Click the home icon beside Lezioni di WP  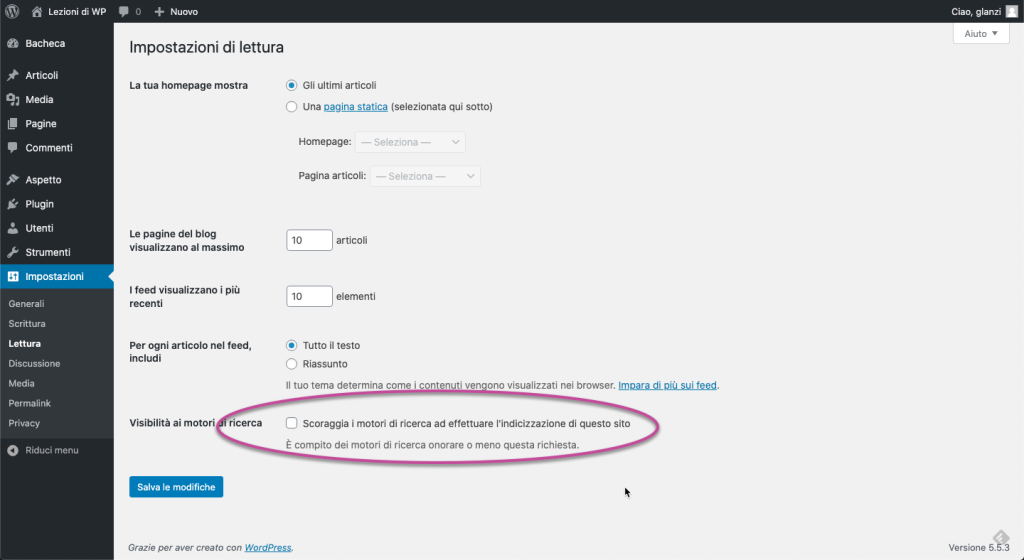click(37, 11)
